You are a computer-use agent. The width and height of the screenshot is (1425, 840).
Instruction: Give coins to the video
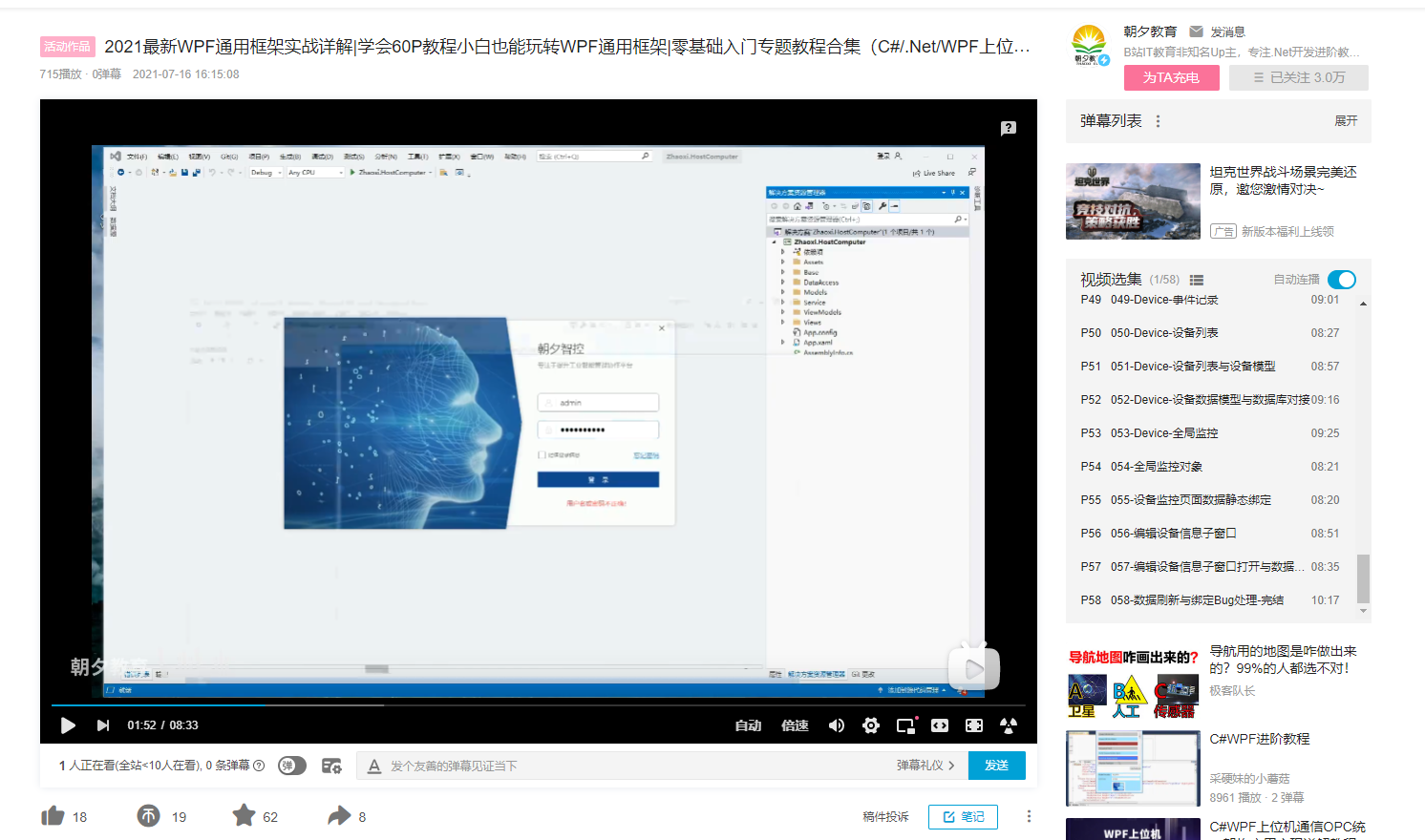149,816
